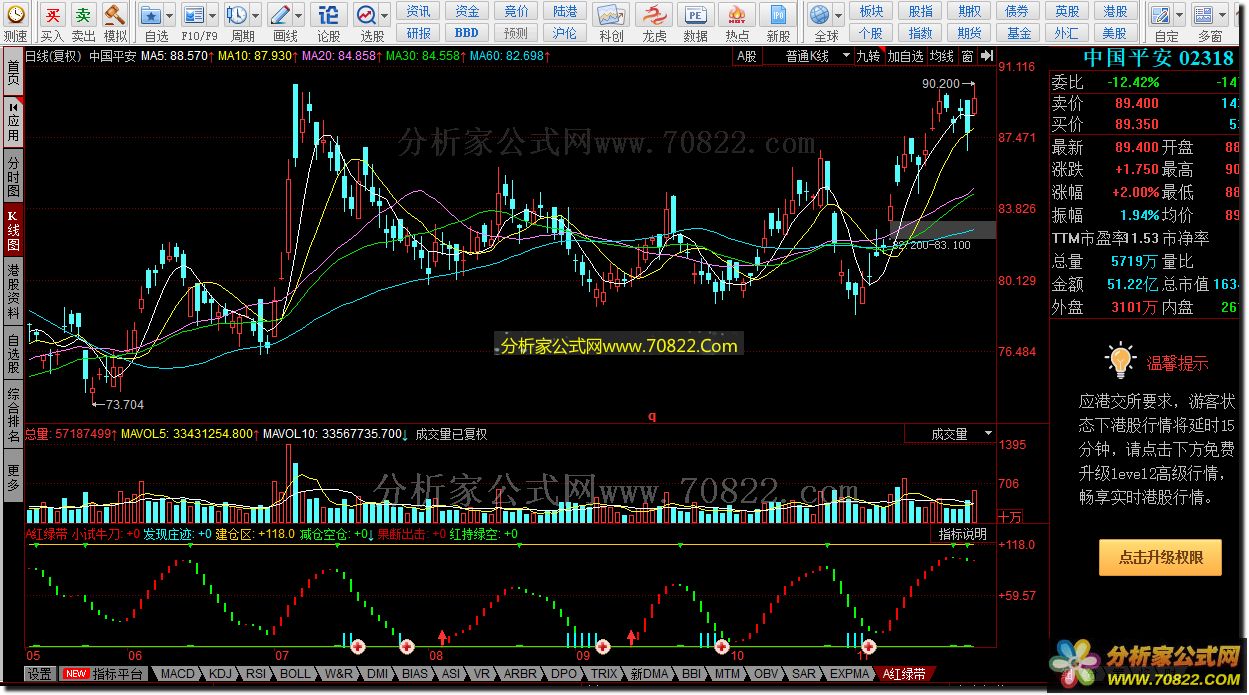
Task: Select the A红绿带 indicator tab
Action: [904, 674]
